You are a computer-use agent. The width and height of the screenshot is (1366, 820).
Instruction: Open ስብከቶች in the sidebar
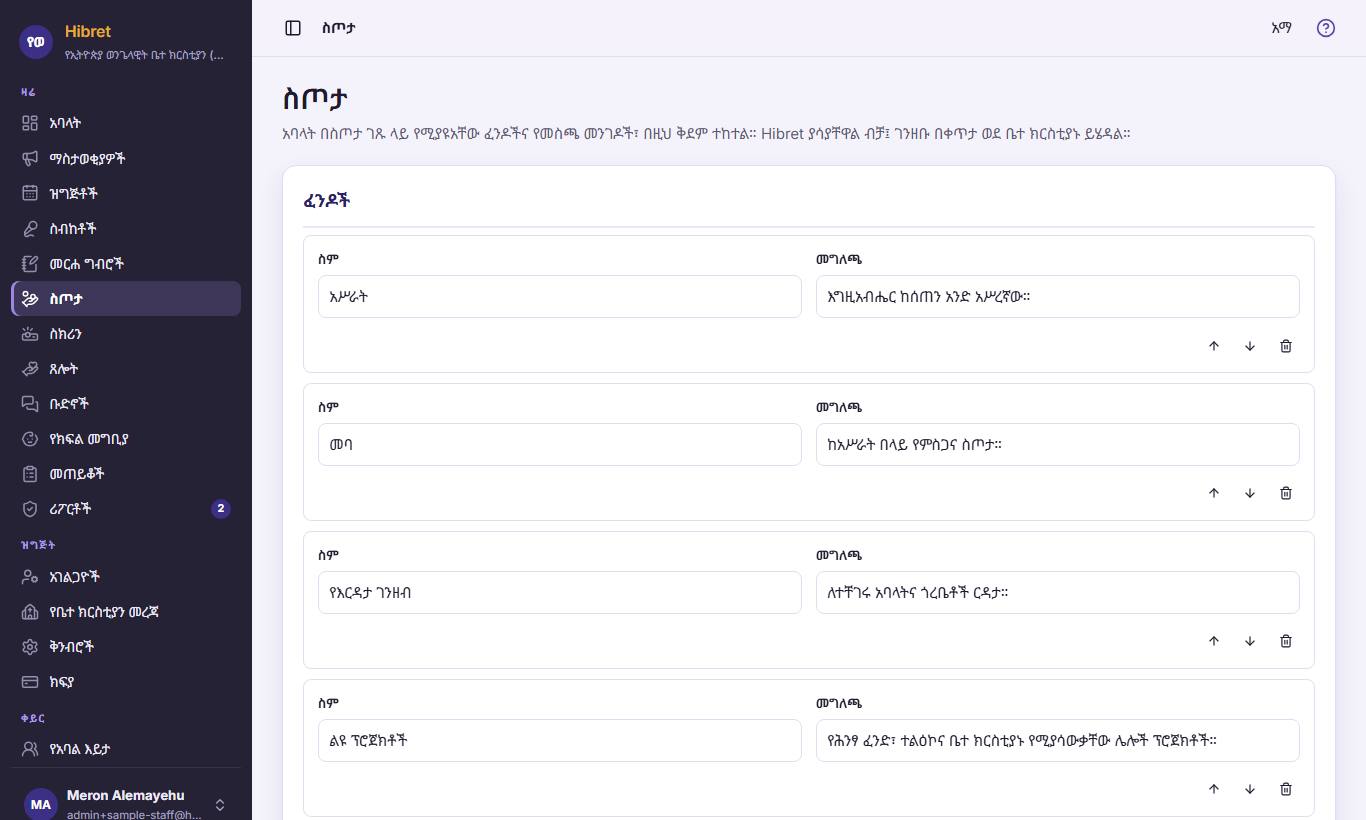click(x=126, y=228)
